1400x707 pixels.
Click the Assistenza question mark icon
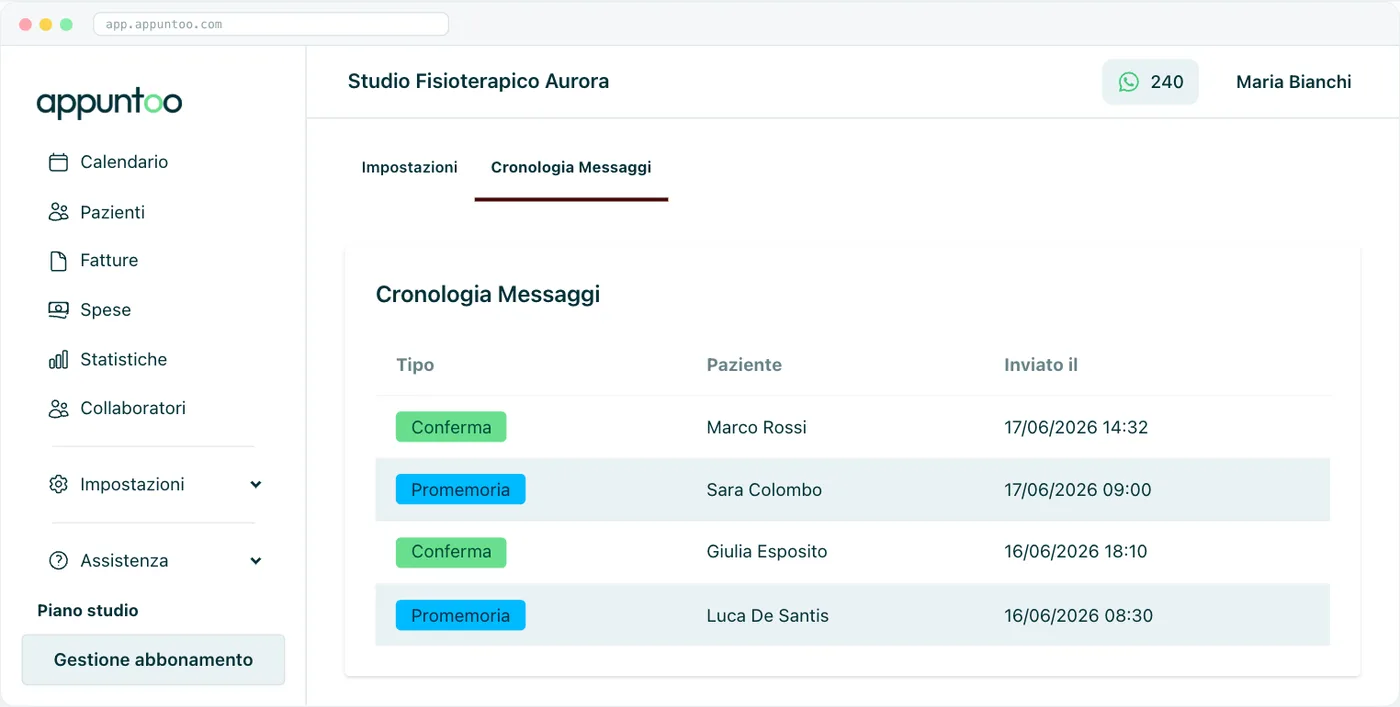[59, 561]
